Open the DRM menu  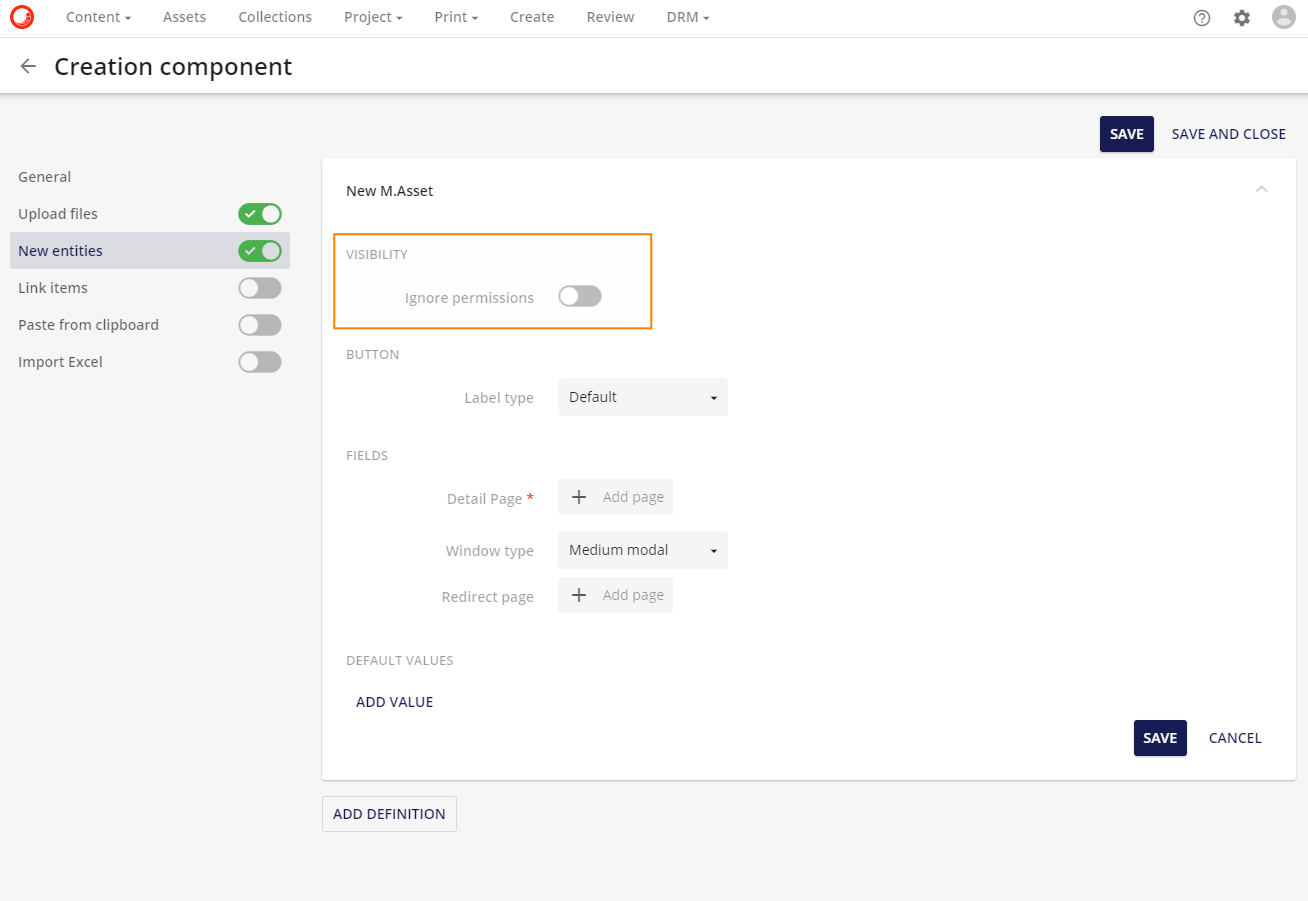(687, 17)
